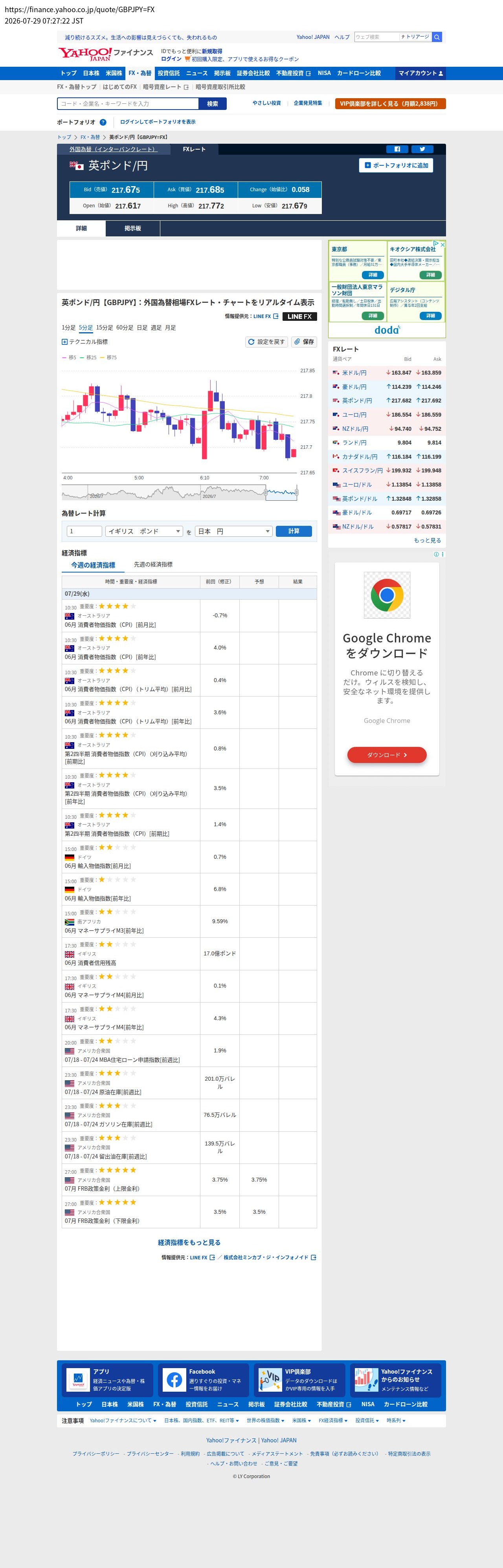The image size is (503, 1568).
Task: Switch to the 掲示板 tab
Action: point(133,228)
